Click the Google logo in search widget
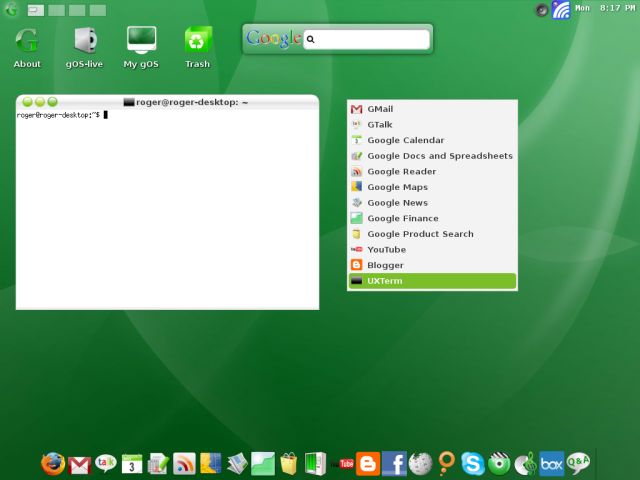Screen dimensions: 640x480 273,39
